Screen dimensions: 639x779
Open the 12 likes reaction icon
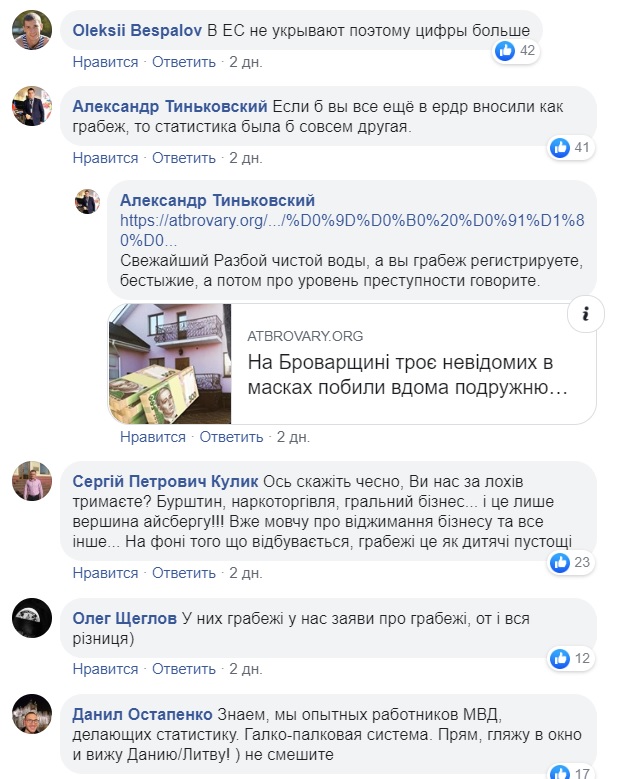559,659
